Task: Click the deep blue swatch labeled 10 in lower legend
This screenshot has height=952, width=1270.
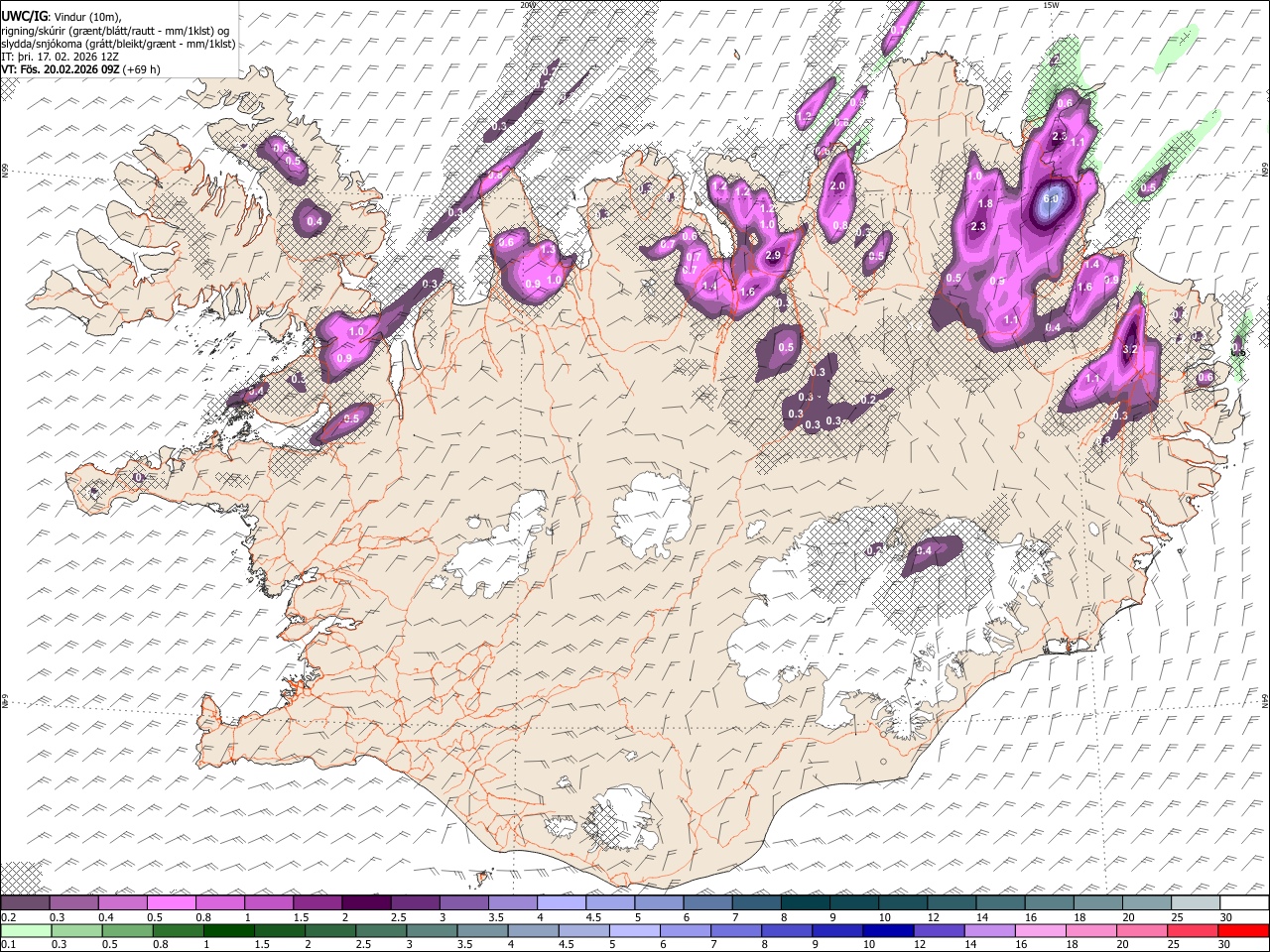Action: (888, 930)
